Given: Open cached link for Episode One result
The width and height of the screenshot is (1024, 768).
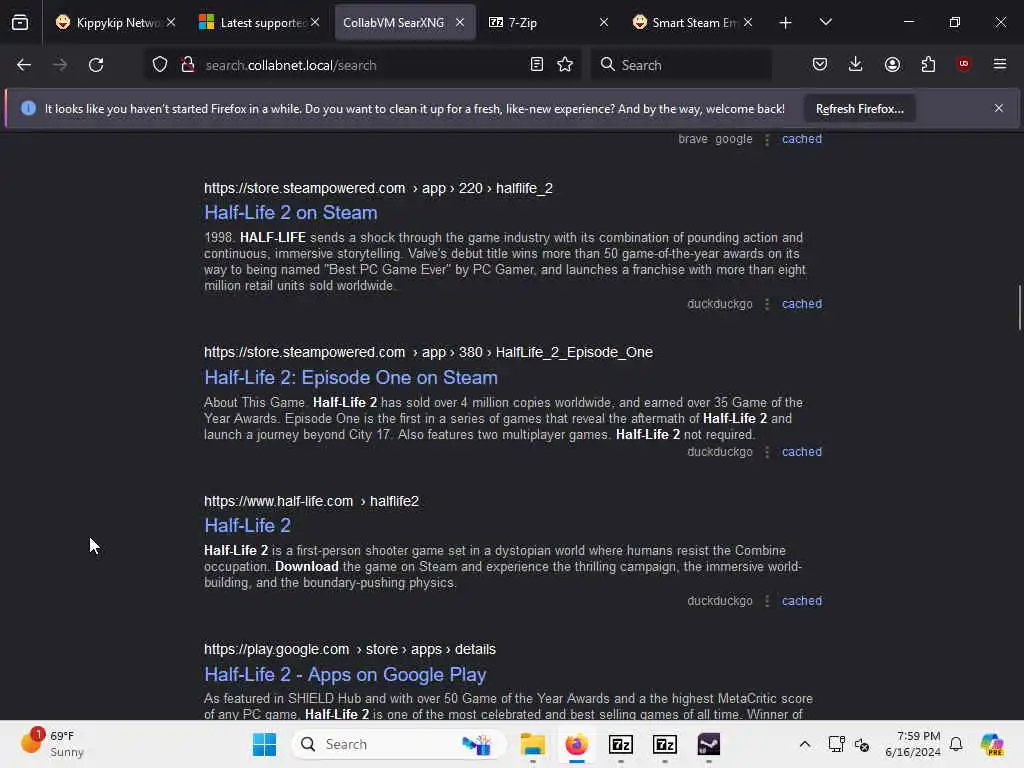Looking at the screenshot, I should click(x=802, y=452).
